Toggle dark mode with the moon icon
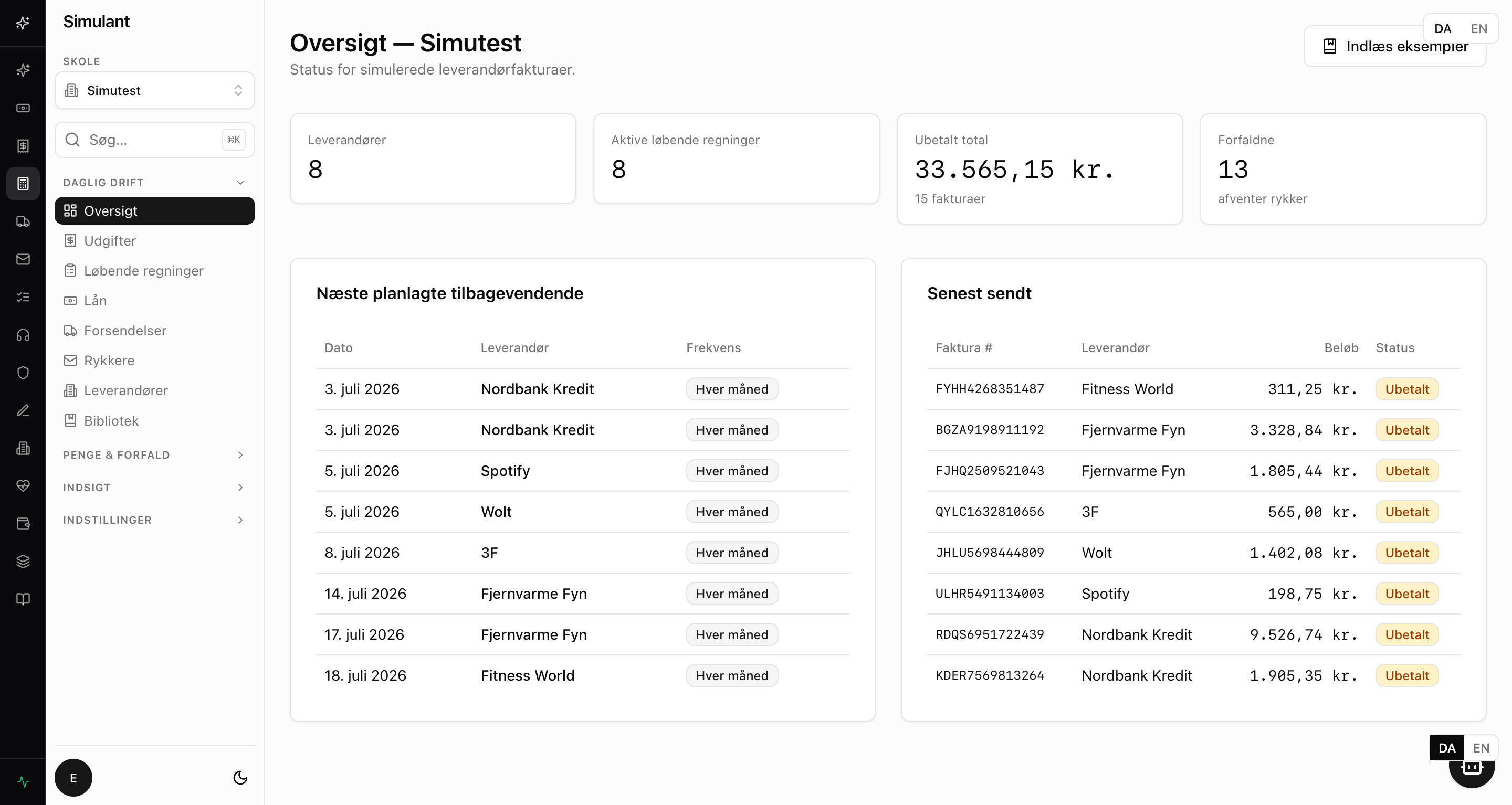1512x805 pixels. 240,778
